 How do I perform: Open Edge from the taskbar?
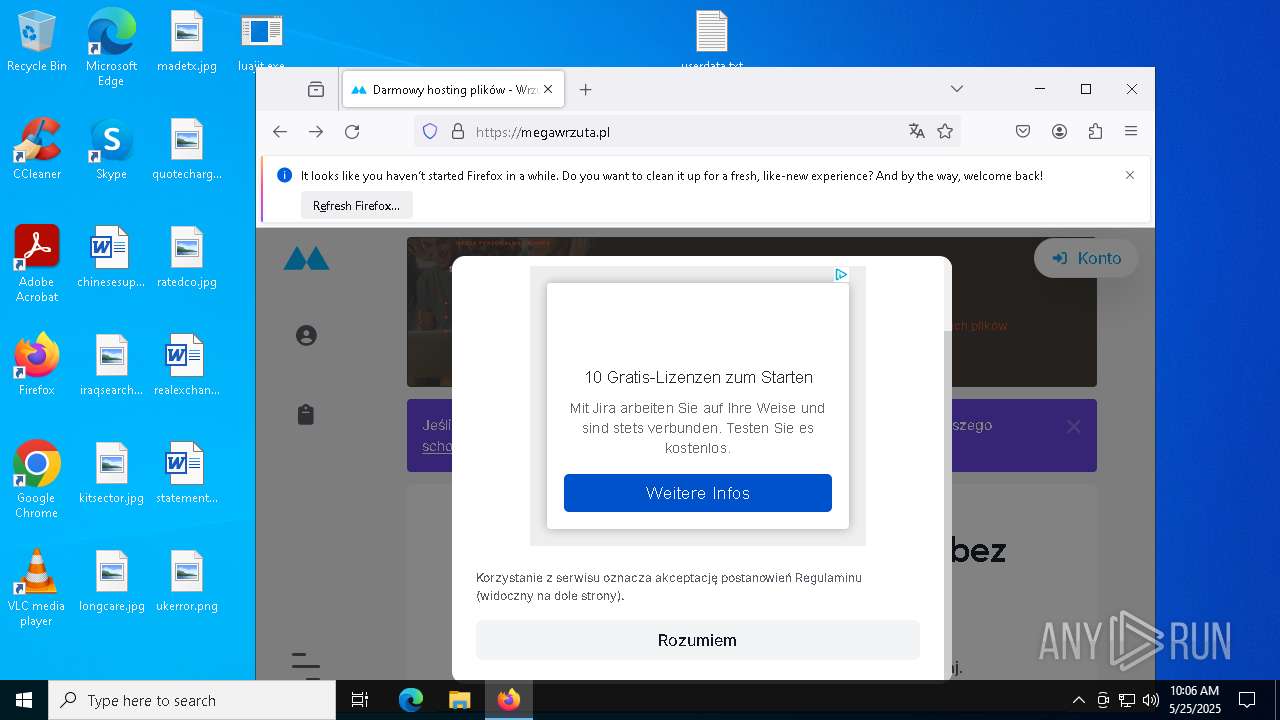click(x=411, y=700)
